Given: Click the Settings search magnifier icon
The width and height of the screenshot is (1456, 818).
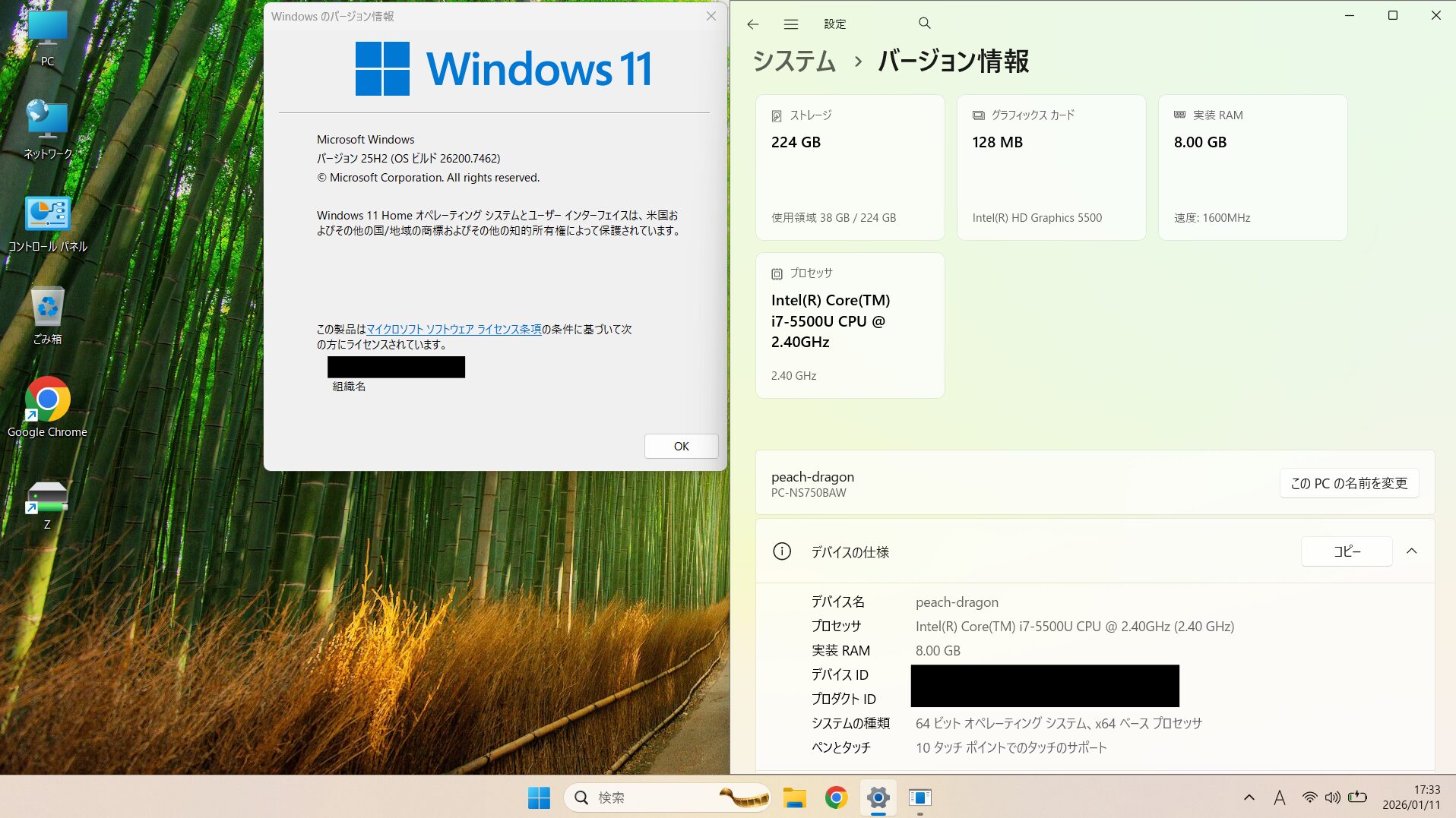Looking at the screenshot, I should (924, 24).
